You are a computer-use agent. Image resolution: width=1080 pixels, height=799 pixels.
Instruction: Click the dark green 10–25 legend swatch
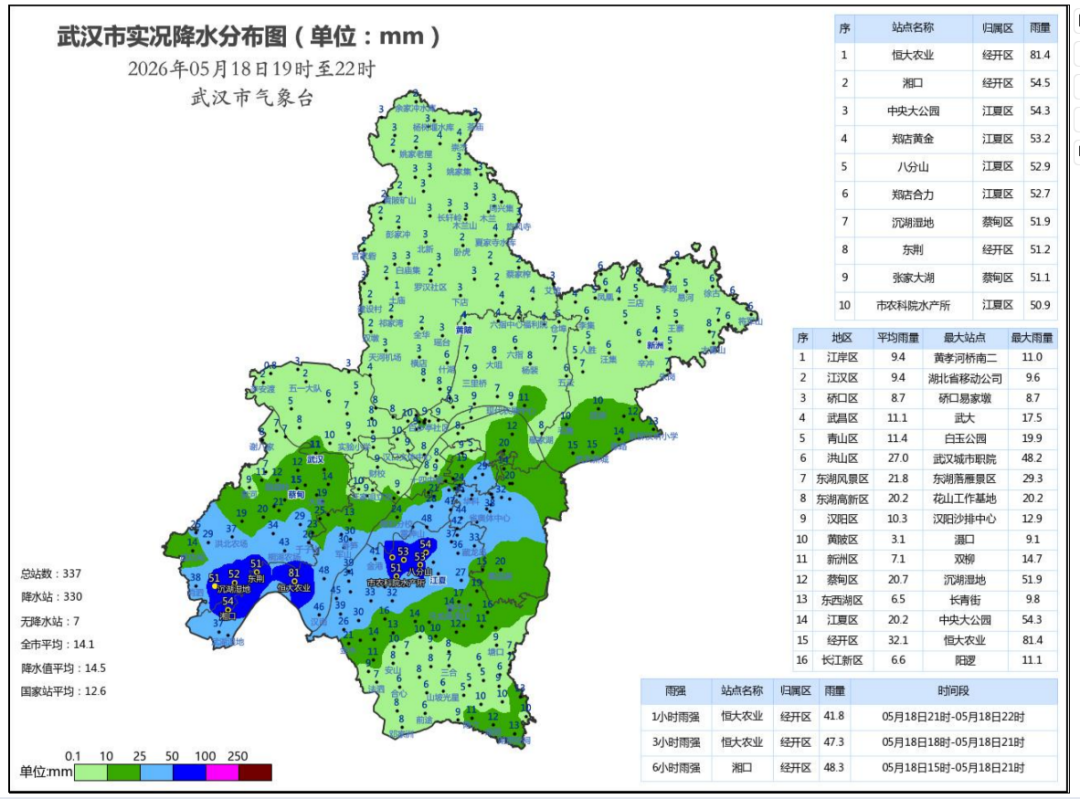click(123, 772)
